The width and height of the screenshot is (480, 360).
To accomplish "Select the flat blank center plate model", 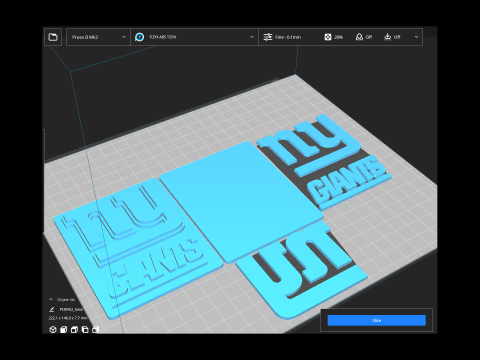I will (x=242, y=202).
